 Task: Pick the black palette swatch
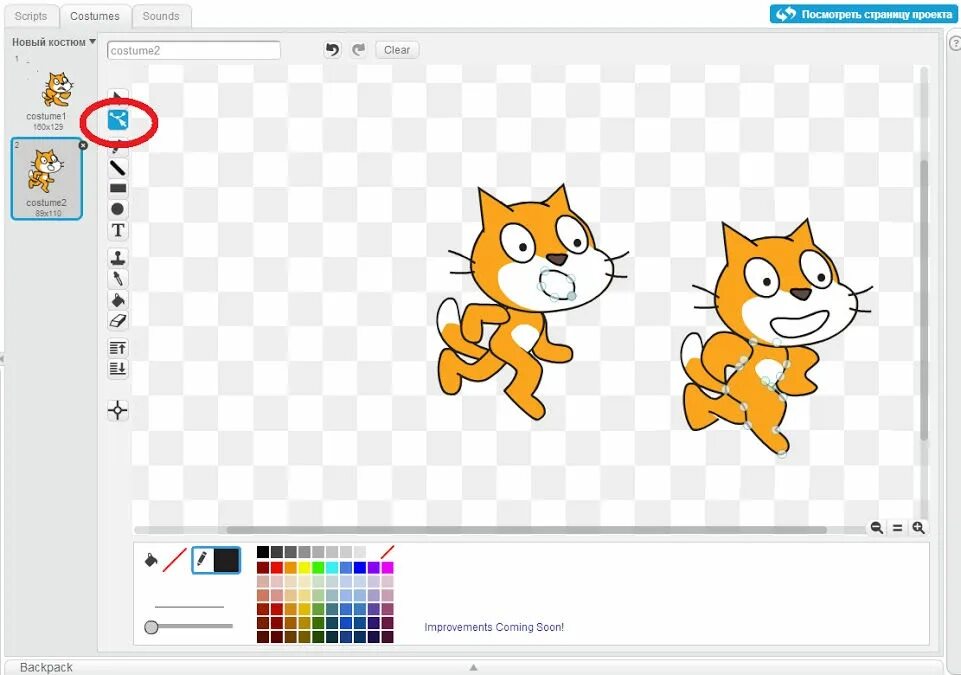tap(263, 552)
